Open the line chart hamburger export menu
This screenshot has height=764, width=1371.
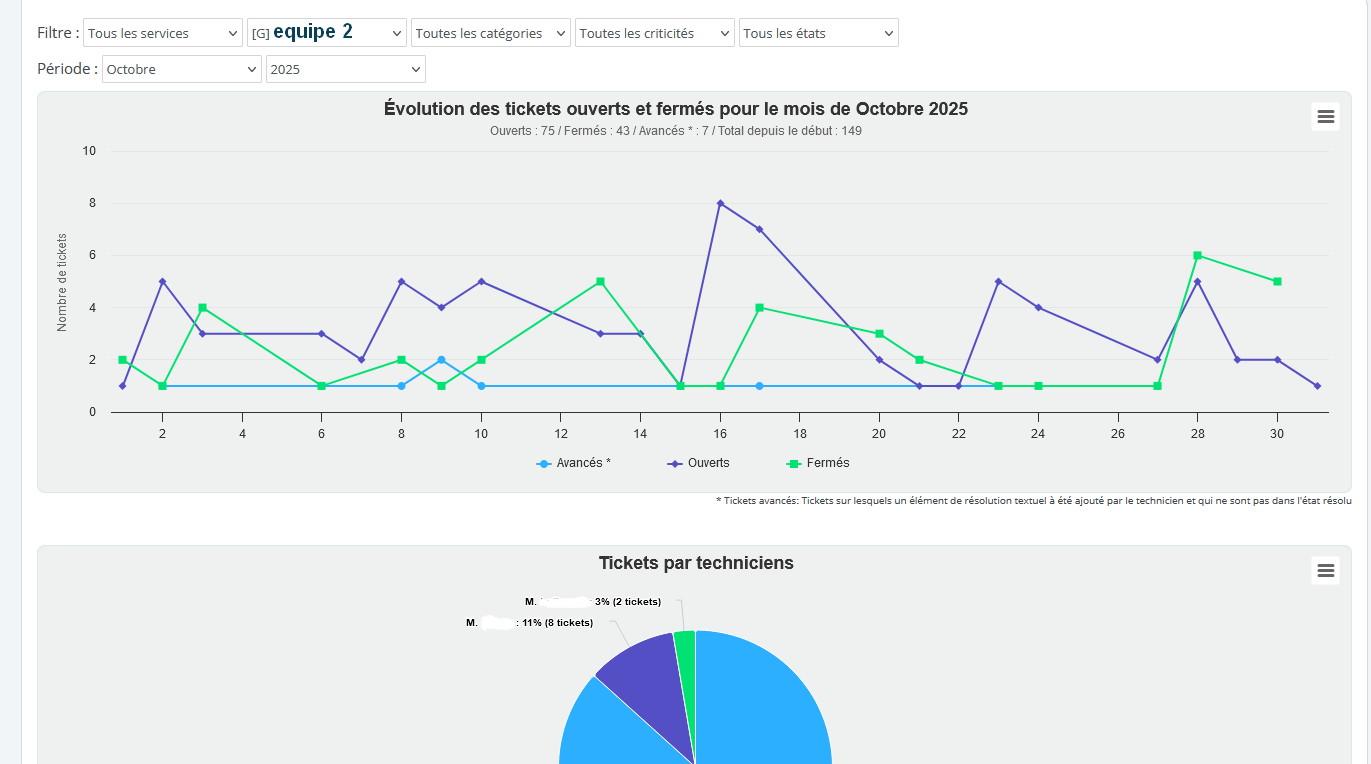point(1325,117)
